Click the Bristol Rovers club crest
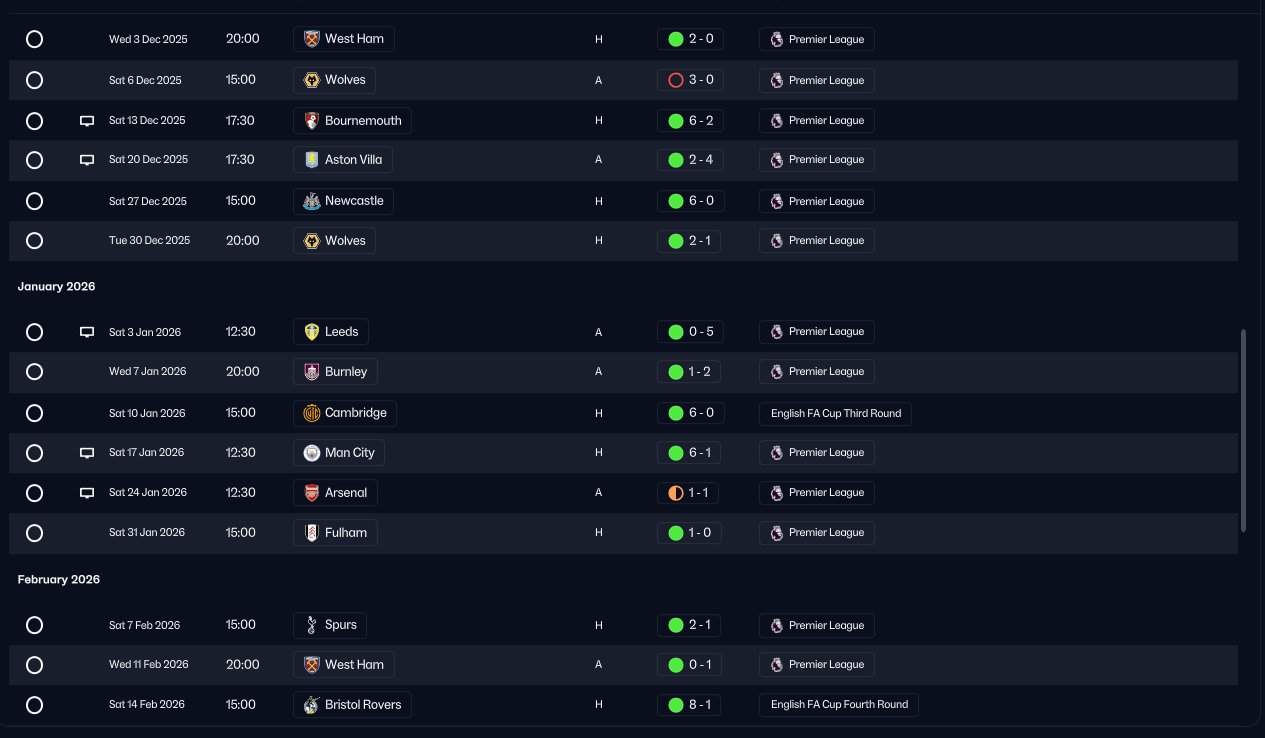 (311, 705)
